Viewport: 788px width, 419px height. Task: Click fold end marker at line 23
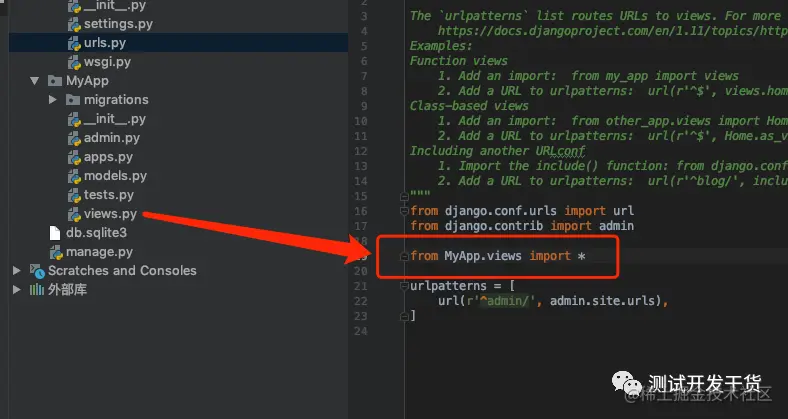pyautogui.click(x=404, y=316)
